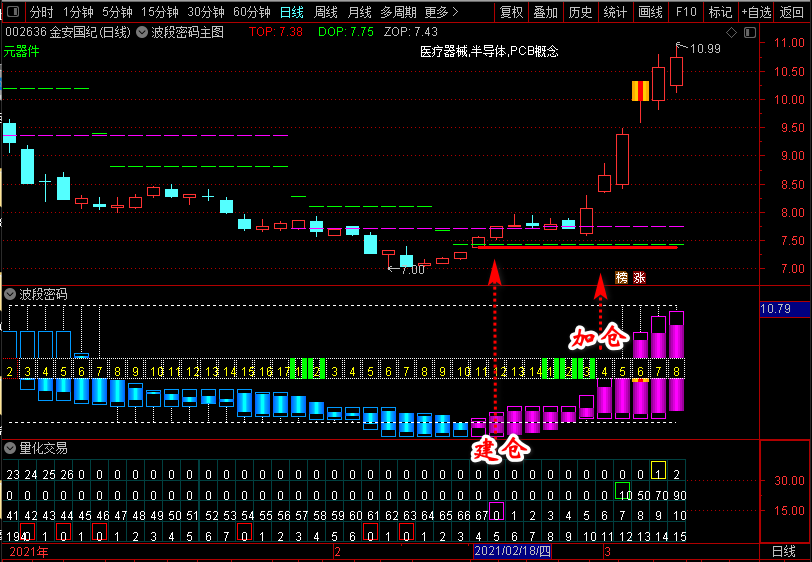Toggle 叠加 overlay mode
Image resolution: width=812 pixels, height=562 pixels.
(x=545, y=12)
